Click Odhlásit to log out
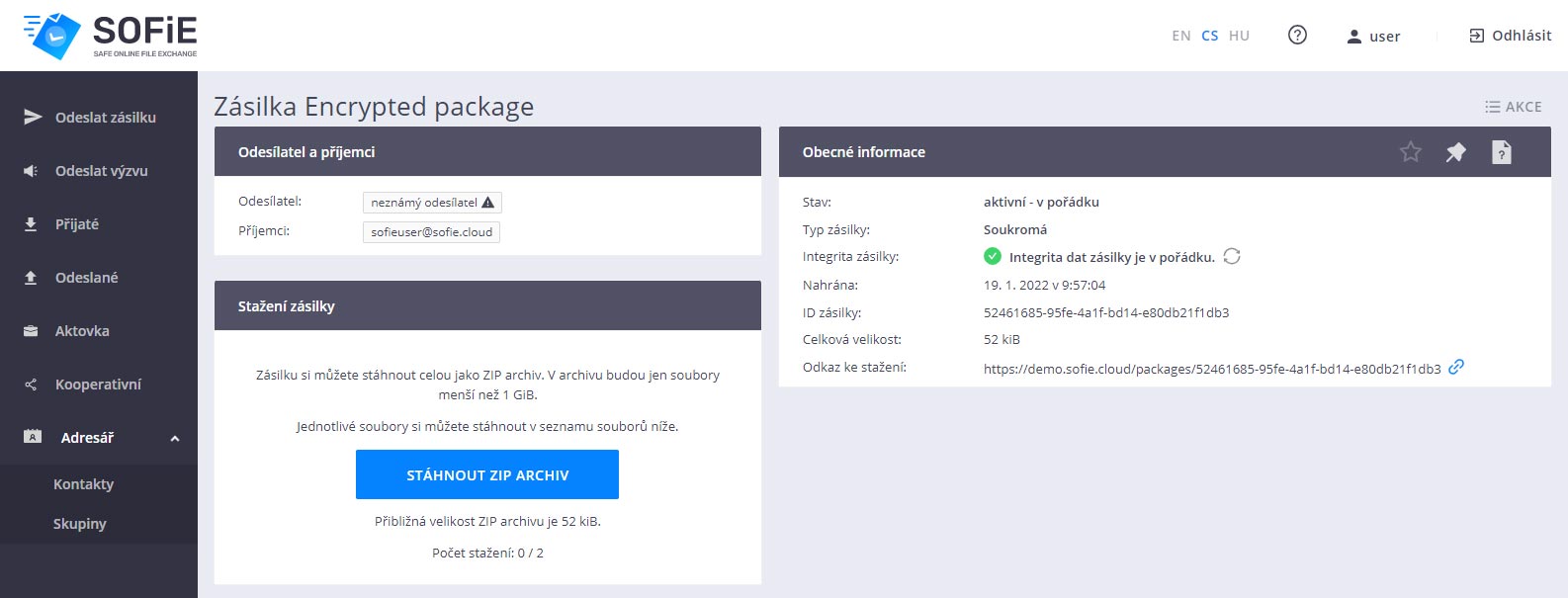 (x=1510, y=36)
